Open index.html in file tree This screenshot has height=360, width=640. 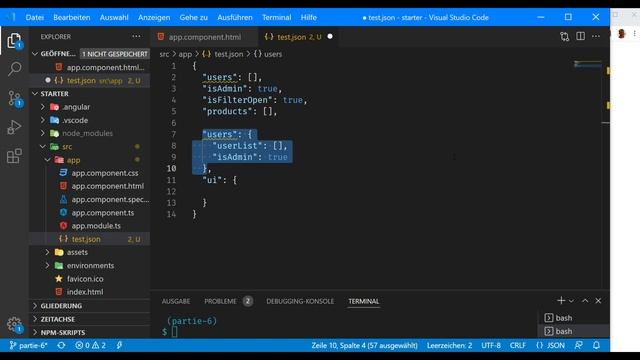pyautogui.click(x=85, y=292)
